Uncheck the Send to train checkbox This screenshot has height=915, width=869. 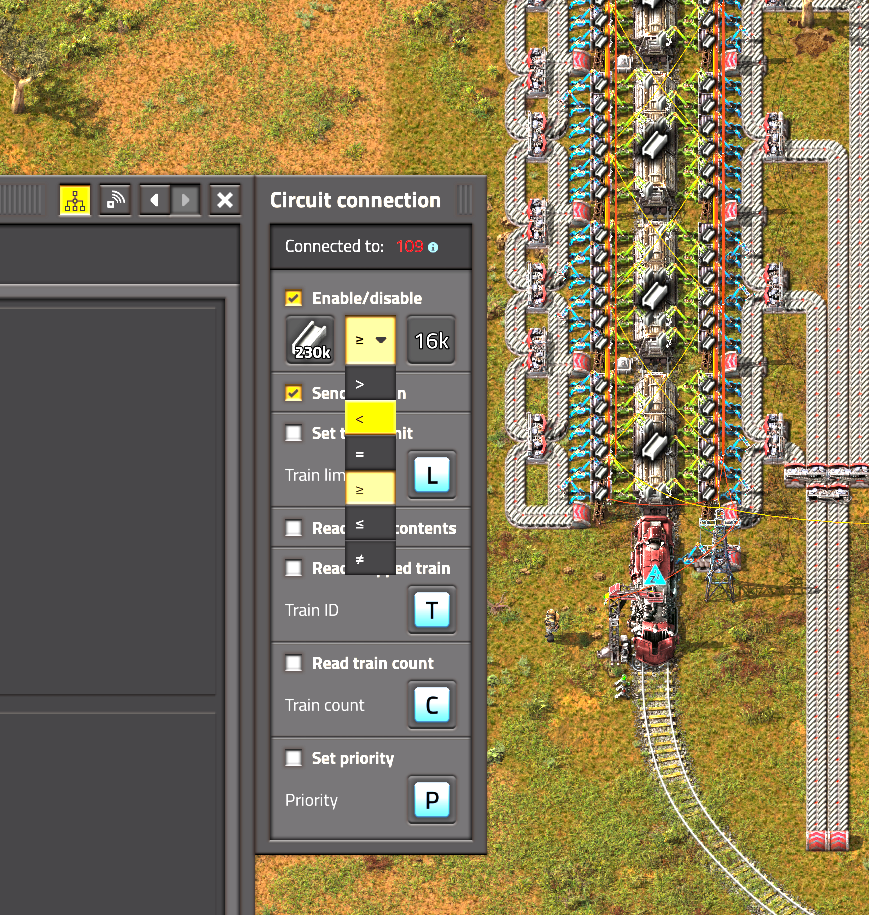tap(294, 393)
